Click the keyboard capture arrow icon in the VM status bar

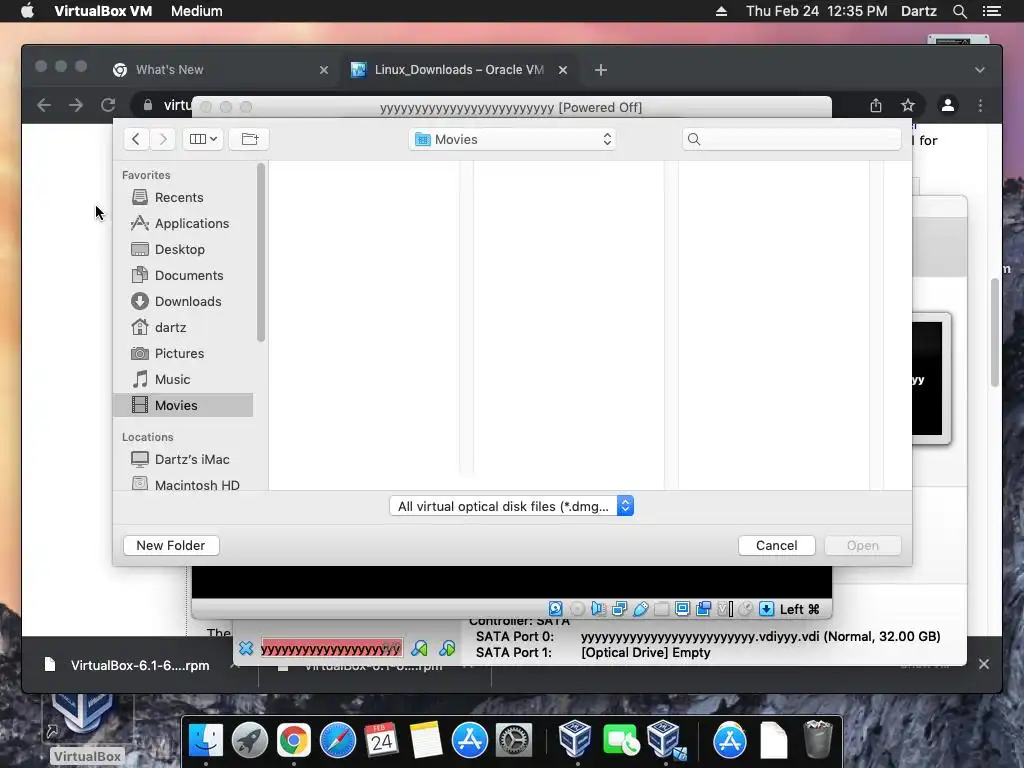(767, 609)
